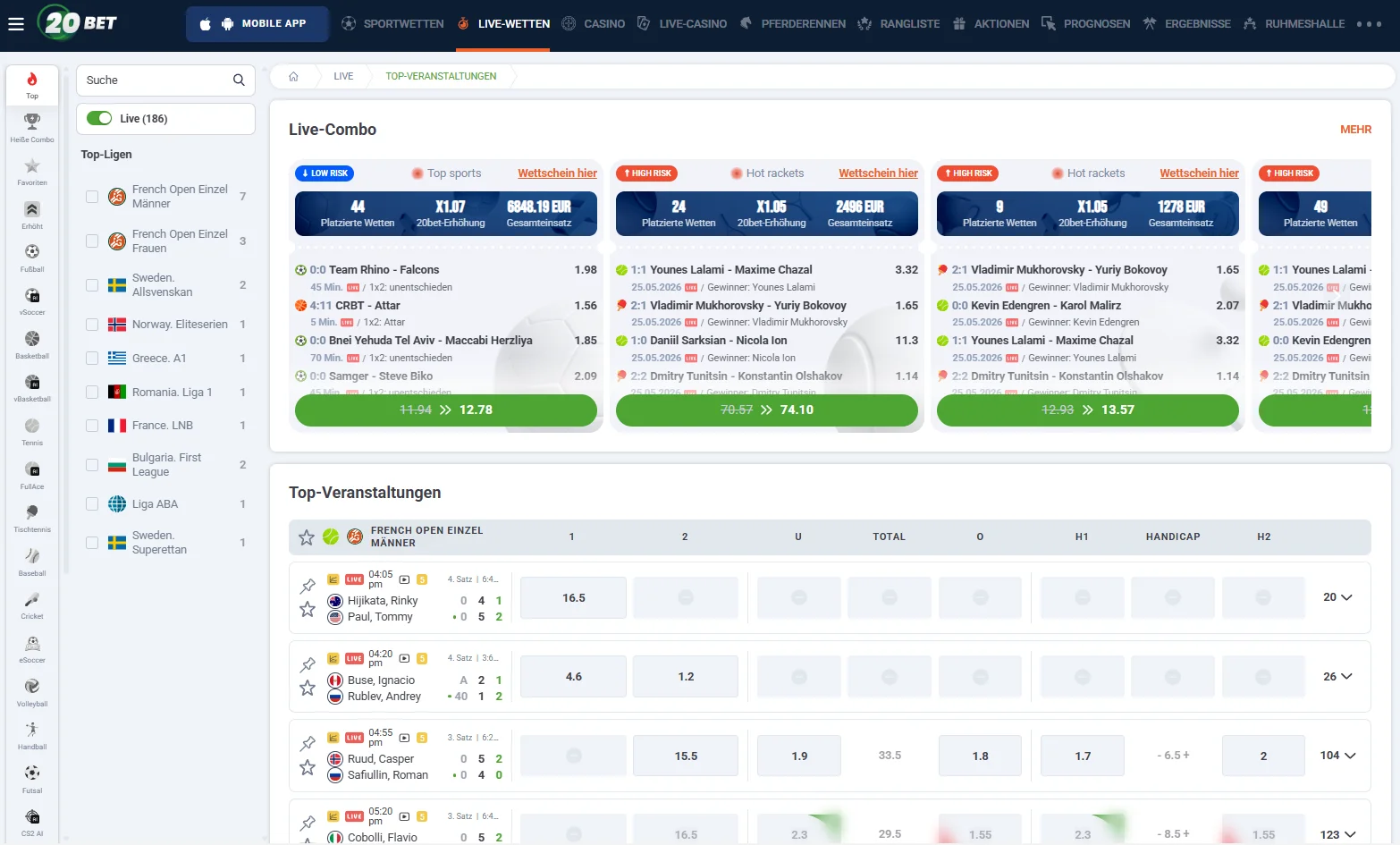Open the Sportwetten tab
This screenshot has height=845, width=1400.
pos(392,24)
